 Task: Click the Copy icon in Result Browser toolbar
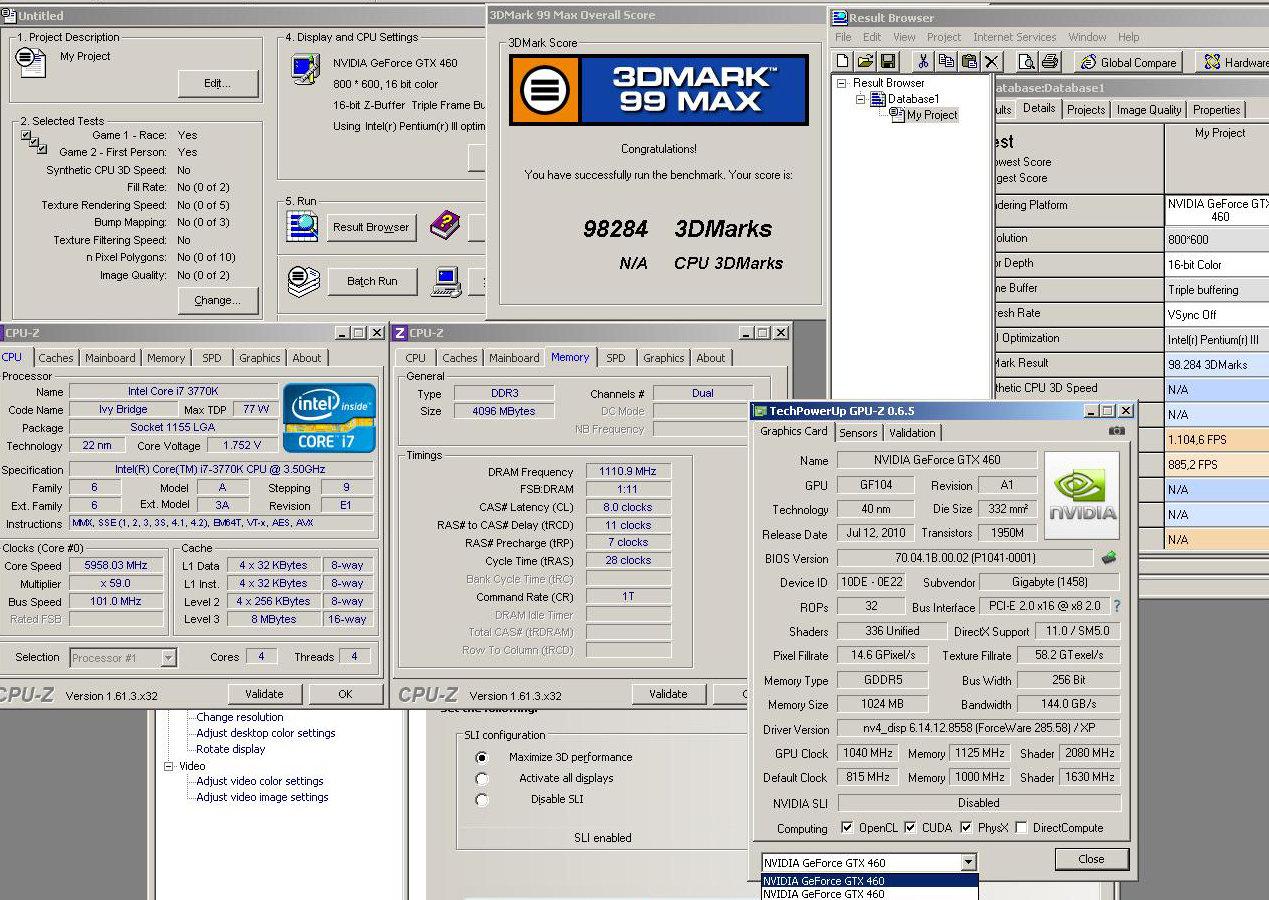tap(946, 62)
